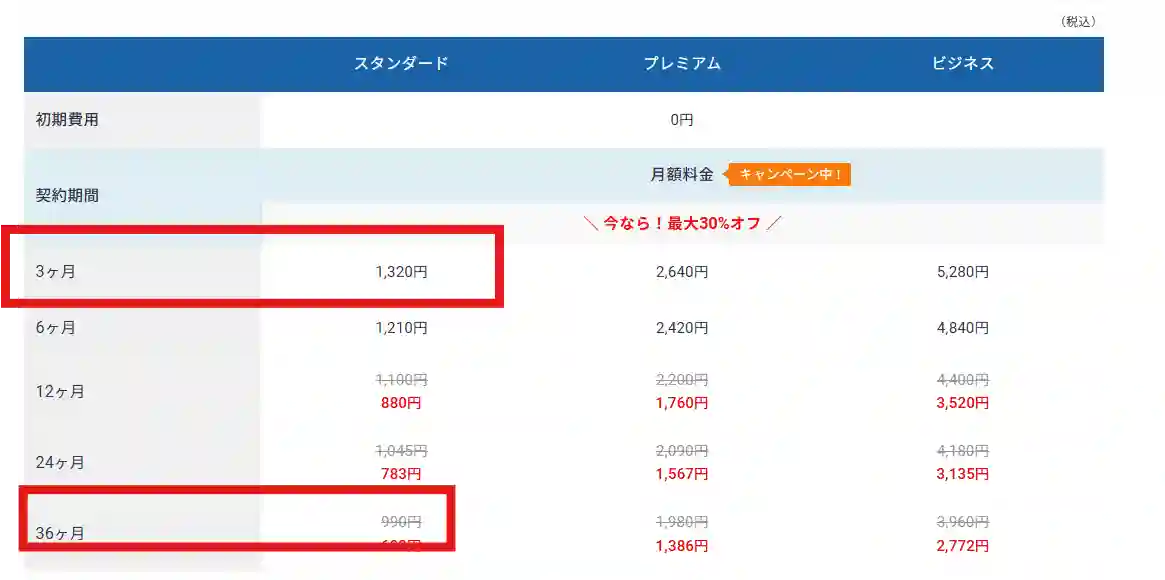Select the 36ヶ月 contract period row label
Viewport: 1165px width, 580px height.
coord(60,533)
